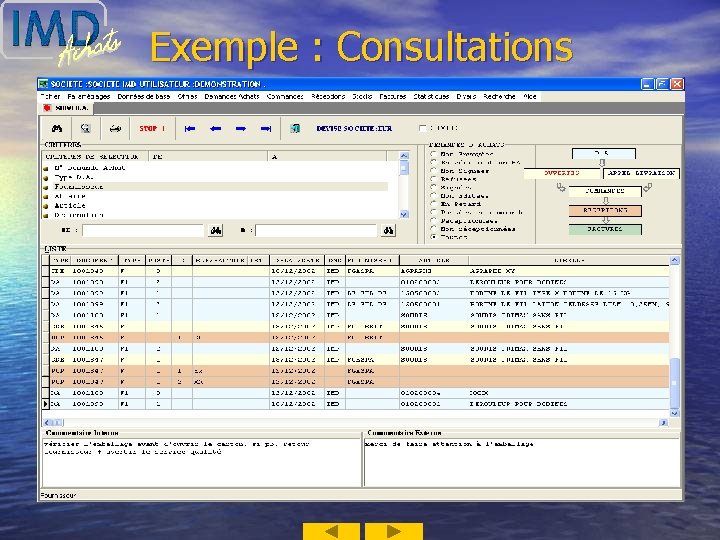Screen dimensions: 720x540
Task: Click the binoculars search icon in the toolbar
Action: [57, 129]
